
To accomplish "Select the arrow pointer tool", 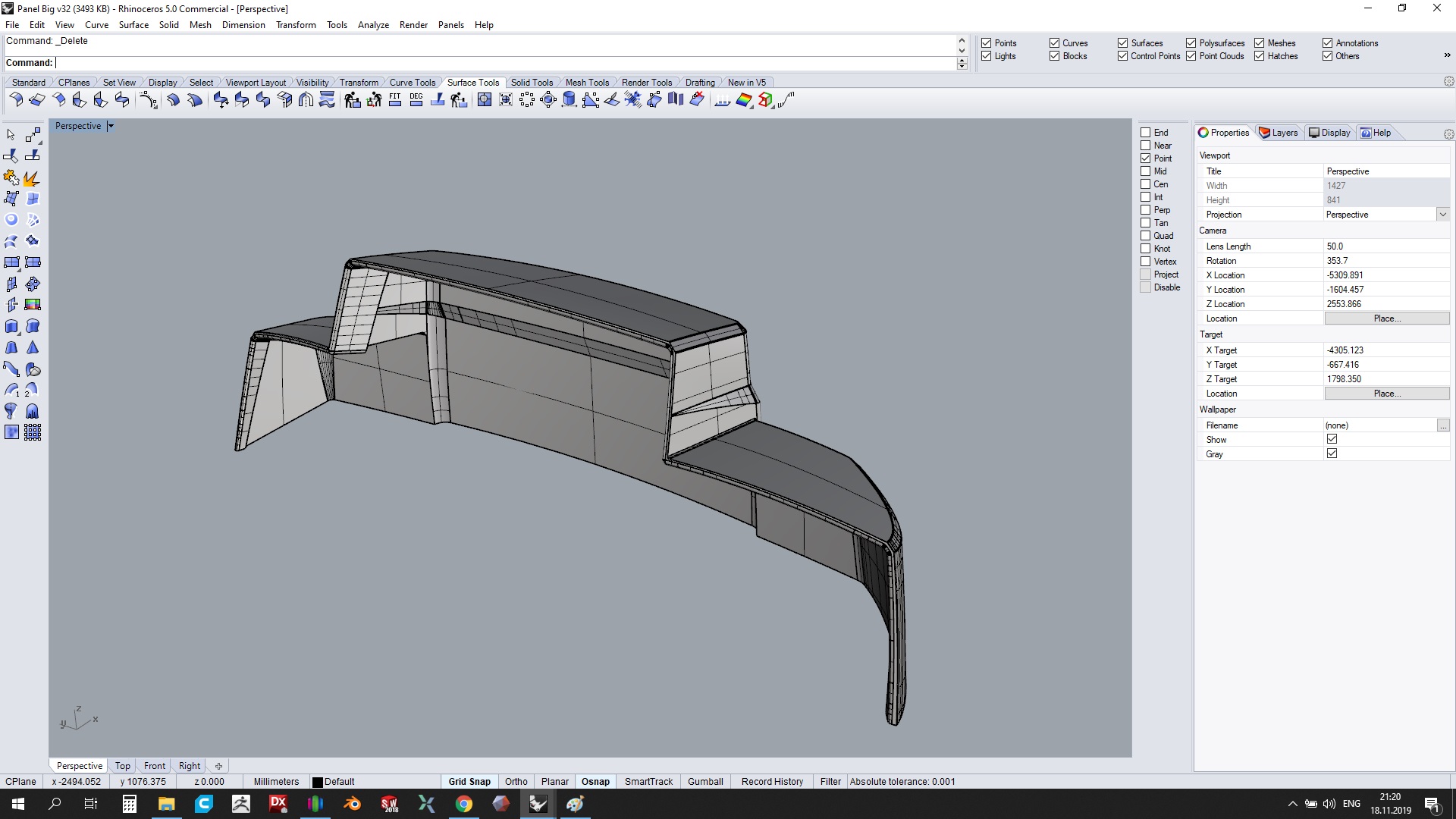I will [11, 135].
